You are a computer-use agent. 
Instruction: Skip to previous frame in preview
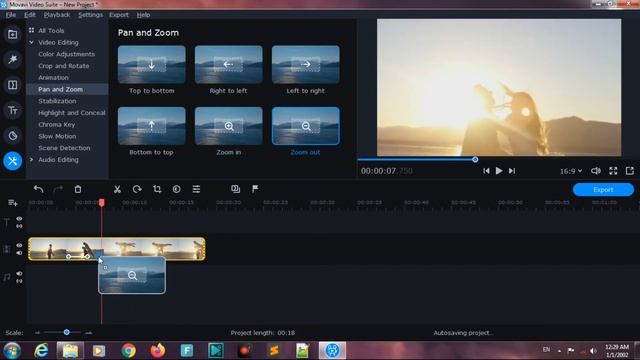point(486,171)
